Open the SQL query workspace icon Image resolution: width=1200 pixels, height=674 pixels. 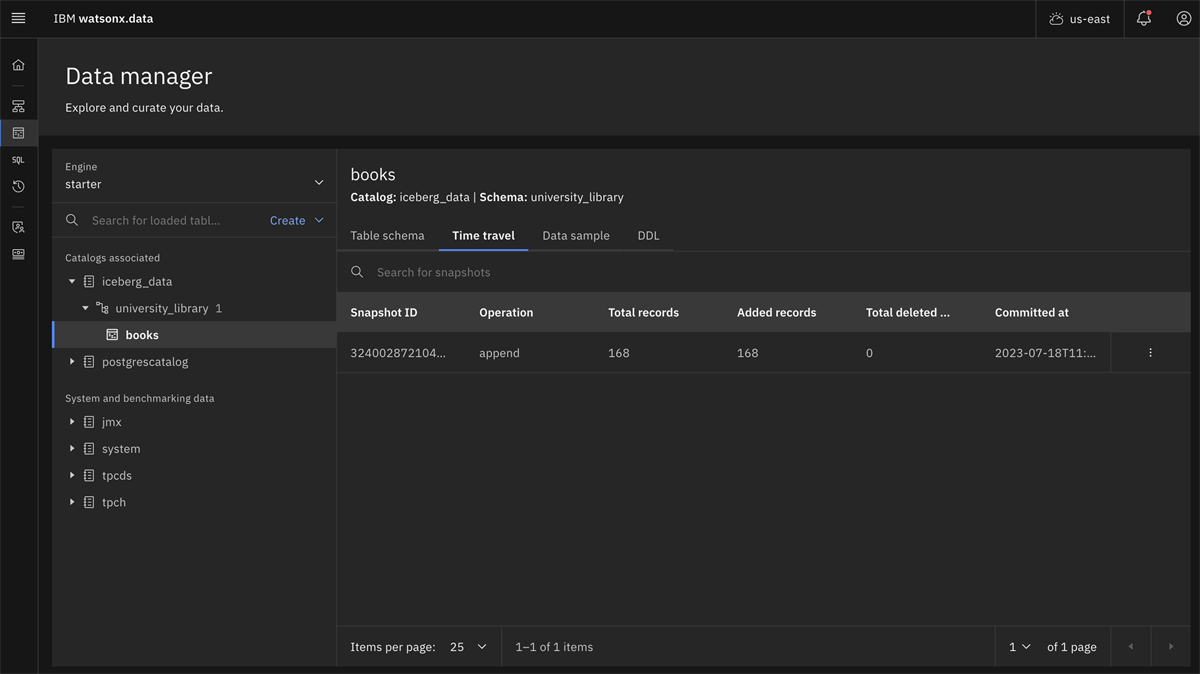[18, 160]
